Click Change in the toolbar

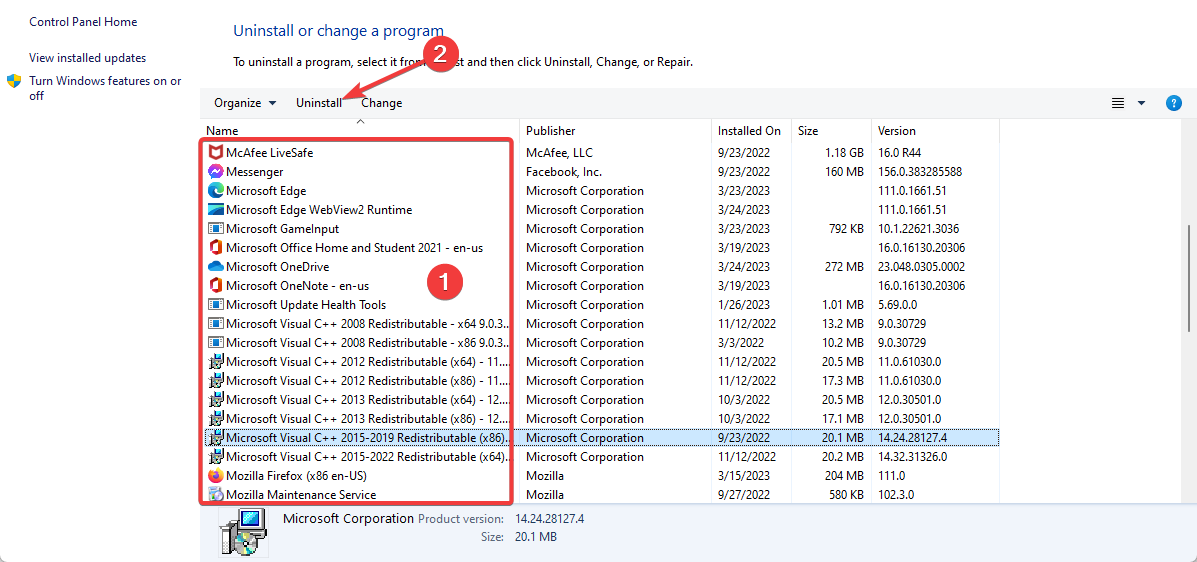[382, 103]
